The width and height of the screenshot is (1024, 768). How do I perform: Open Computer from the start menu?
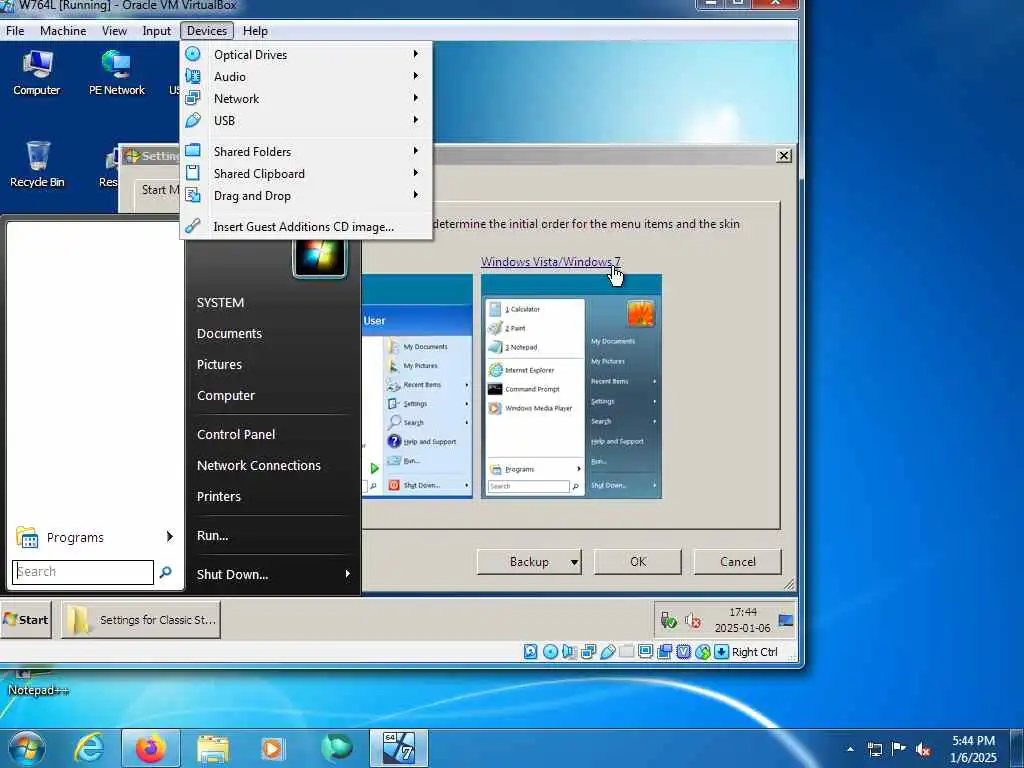[225, 396]
